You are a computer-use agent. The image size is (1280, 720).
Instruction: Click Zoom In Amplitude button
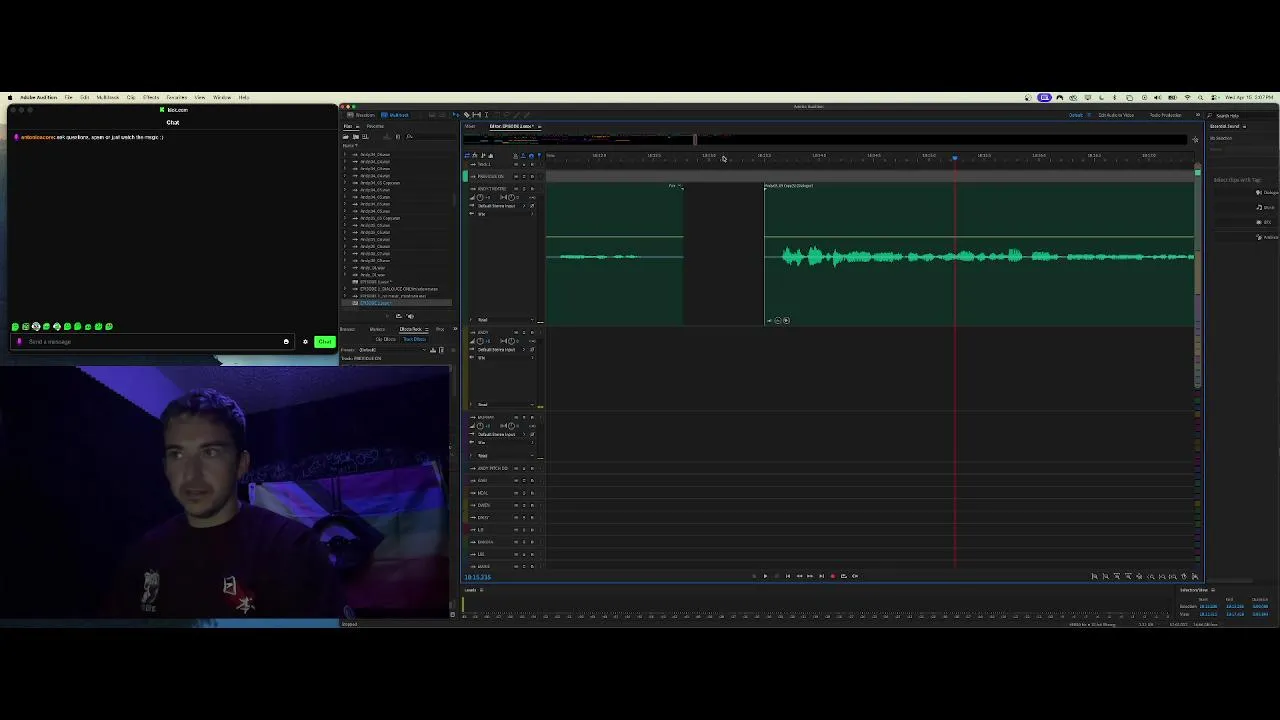pyautogui.click(x=1094, y=576)
